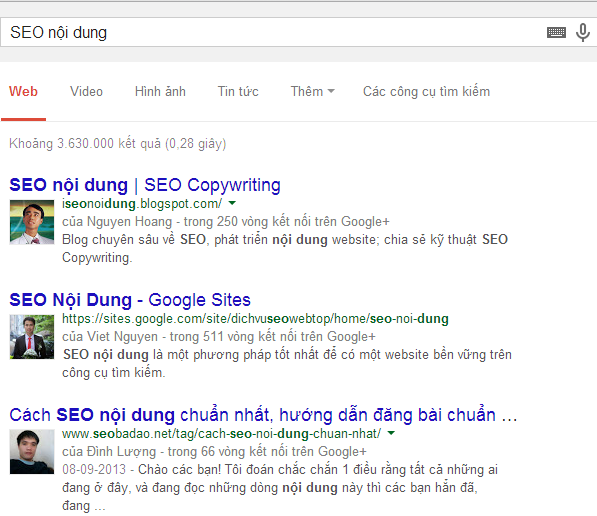Start voice search with microphone icon
The width and height of the screenshot is (597, 516).
[x=583, y=32]
